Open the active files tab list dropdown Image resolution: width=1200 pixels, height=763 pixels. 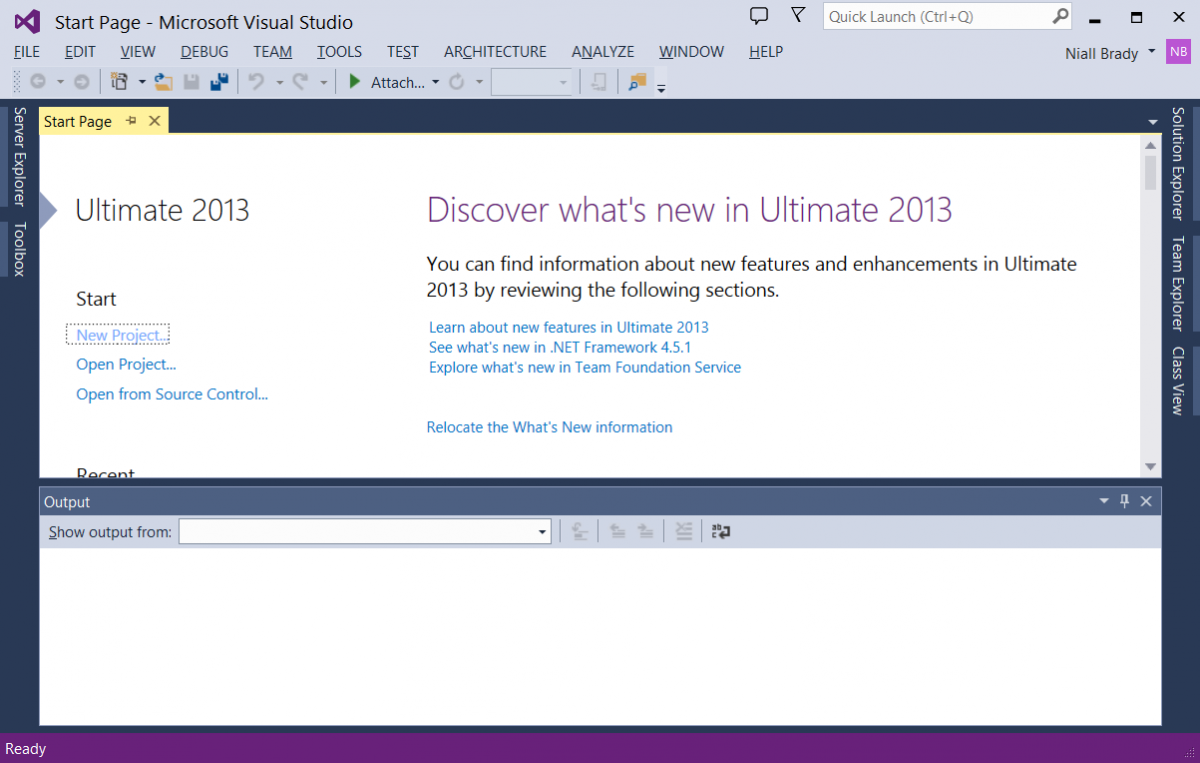1153,122
